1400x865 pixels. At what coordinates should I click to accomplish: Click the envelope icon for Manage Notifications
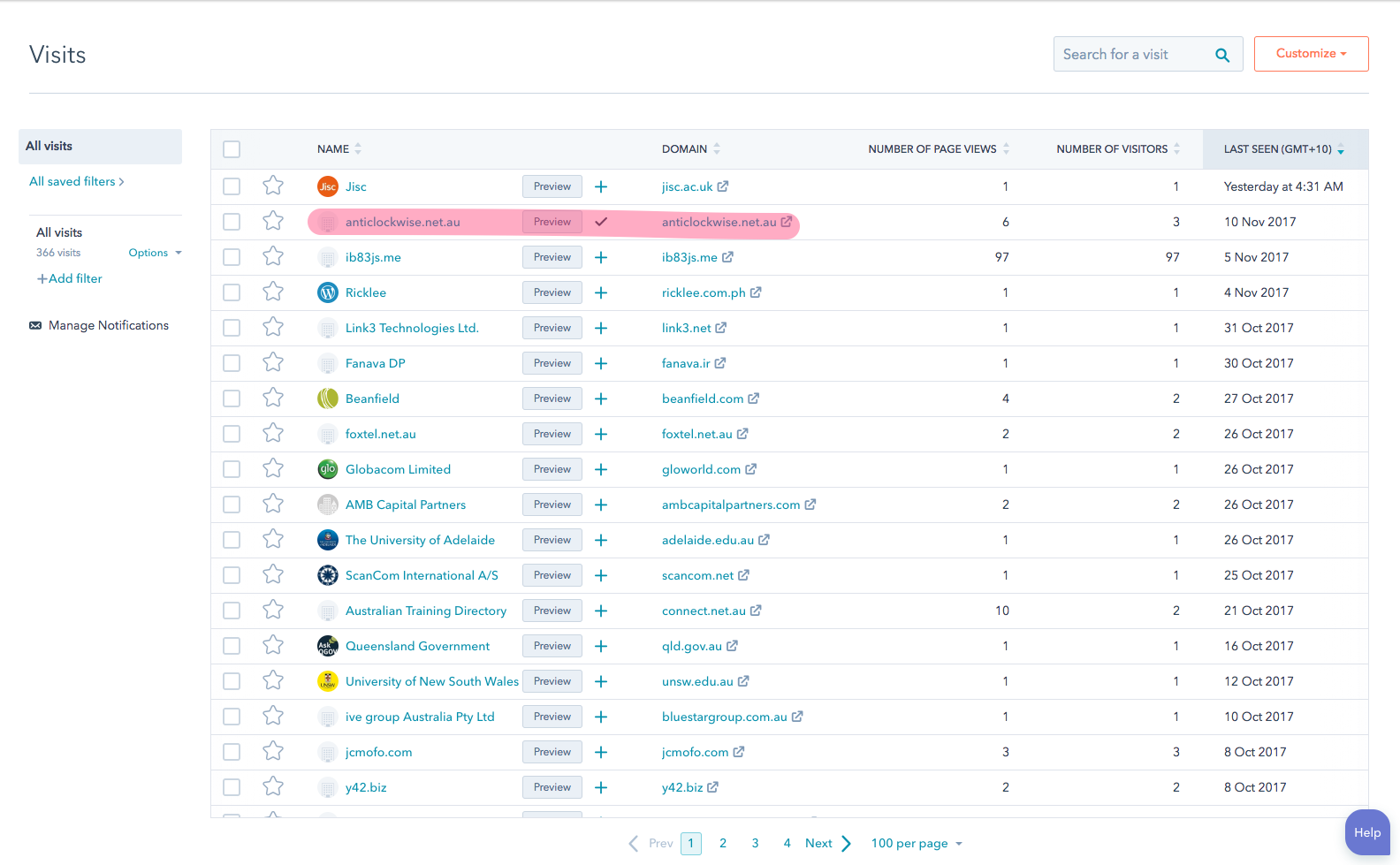click(35, 325)
